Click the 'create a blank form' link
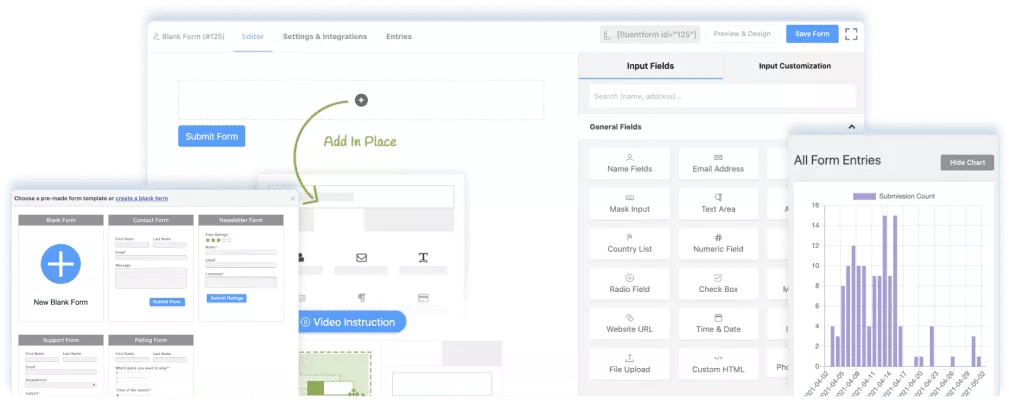 [142, 198]
